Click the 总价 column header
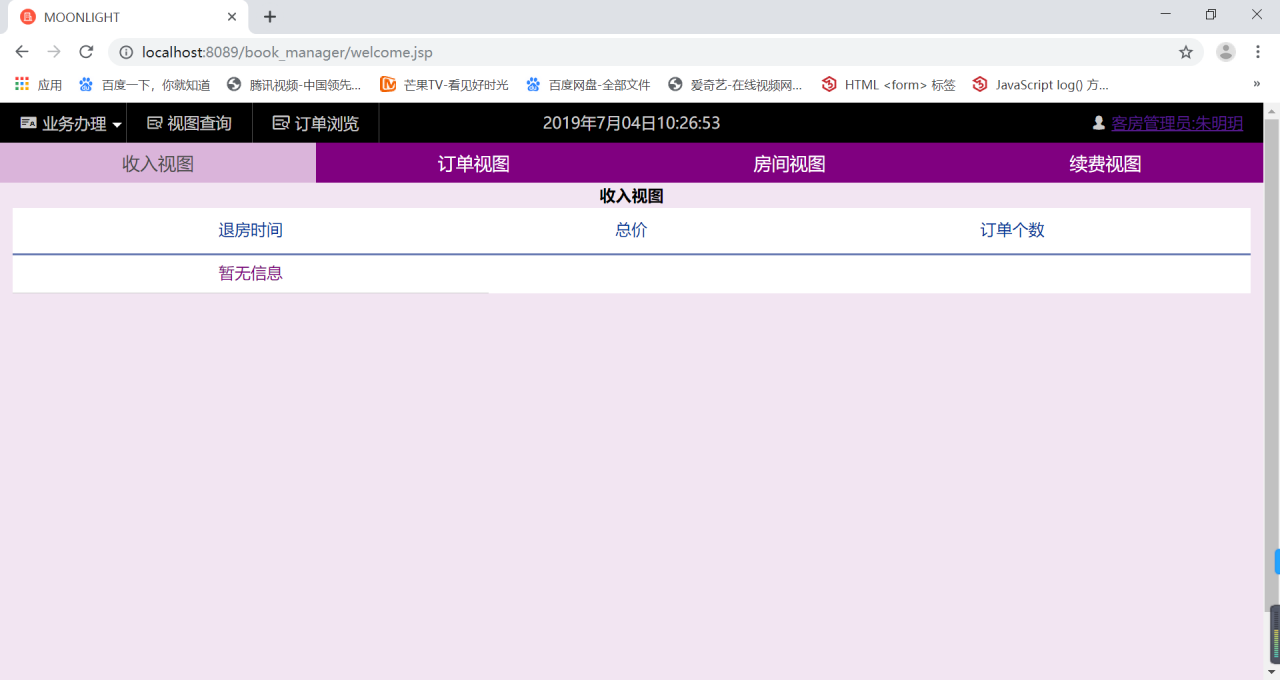Screen dimensions: 1280x680 tap(631, 231)
